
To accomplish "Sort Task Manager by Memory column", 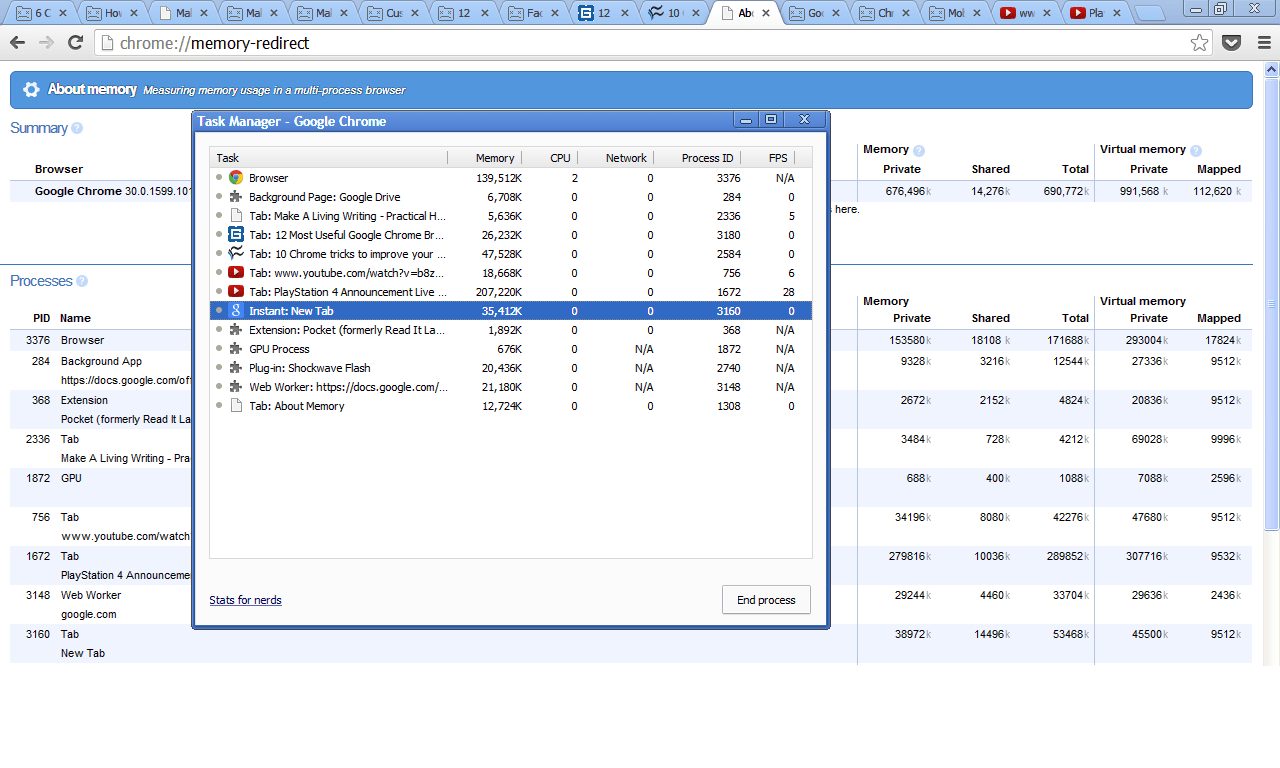I will 484,158.
